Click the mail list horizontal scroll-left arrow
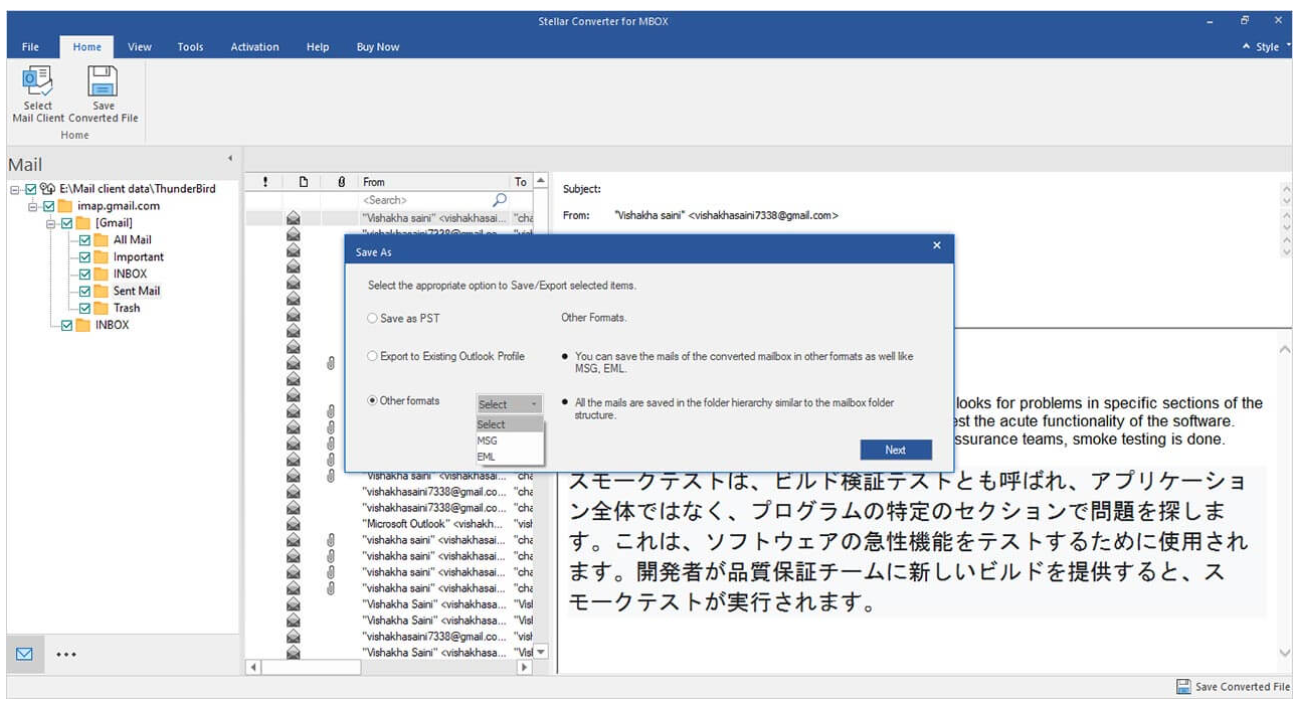The height and width of the screenshot is (703, 1300). coord(252,666)
